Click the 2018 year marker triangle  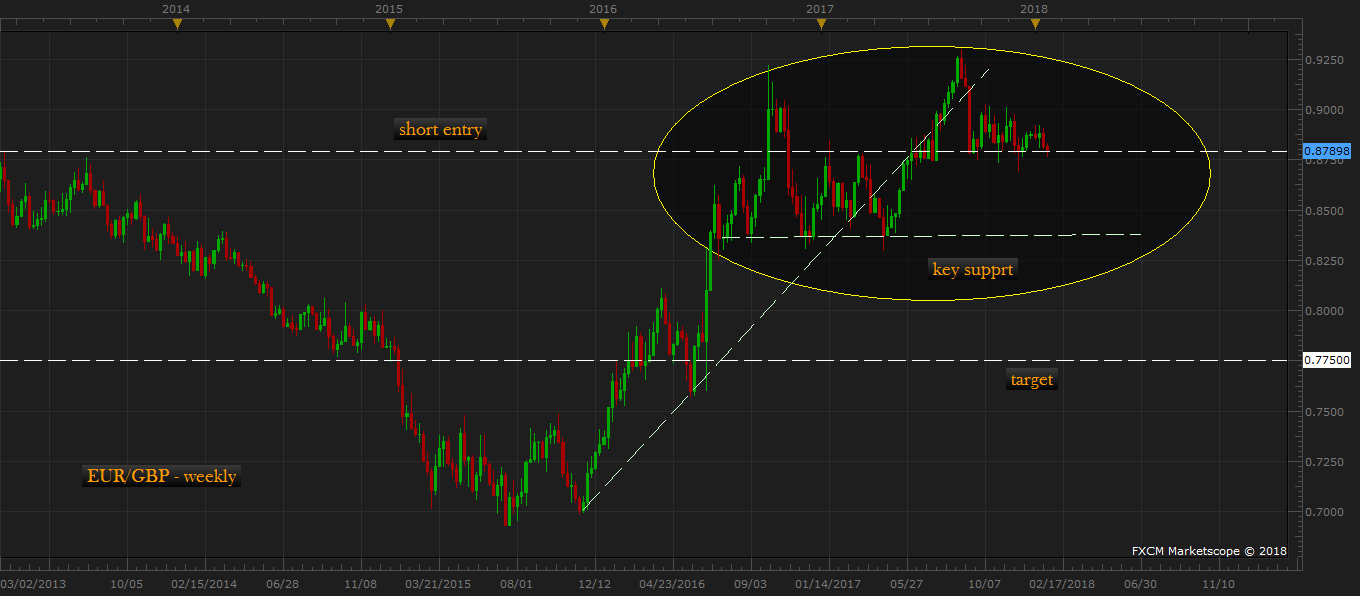point(1036,24)
